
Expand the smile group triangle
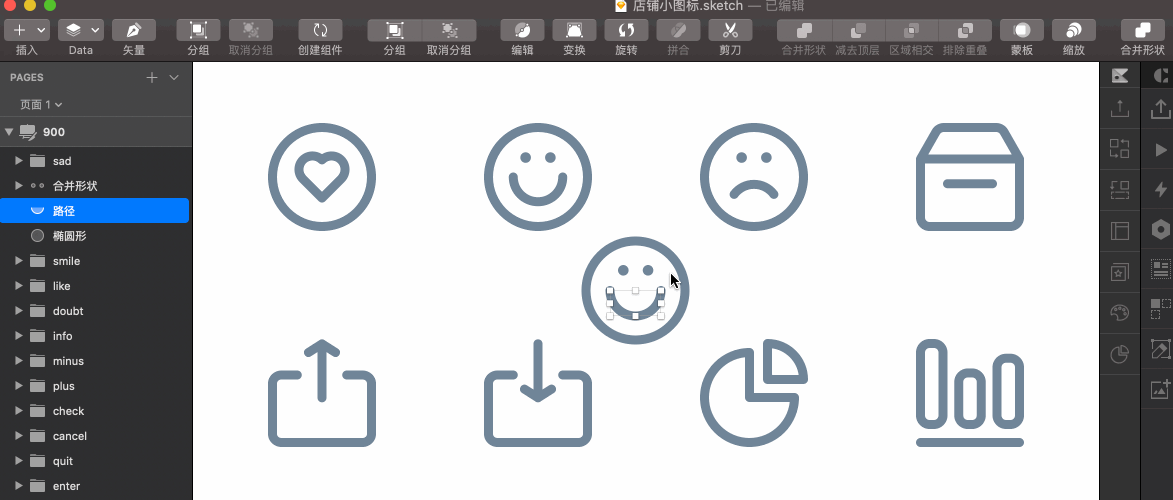pos(19,261)
